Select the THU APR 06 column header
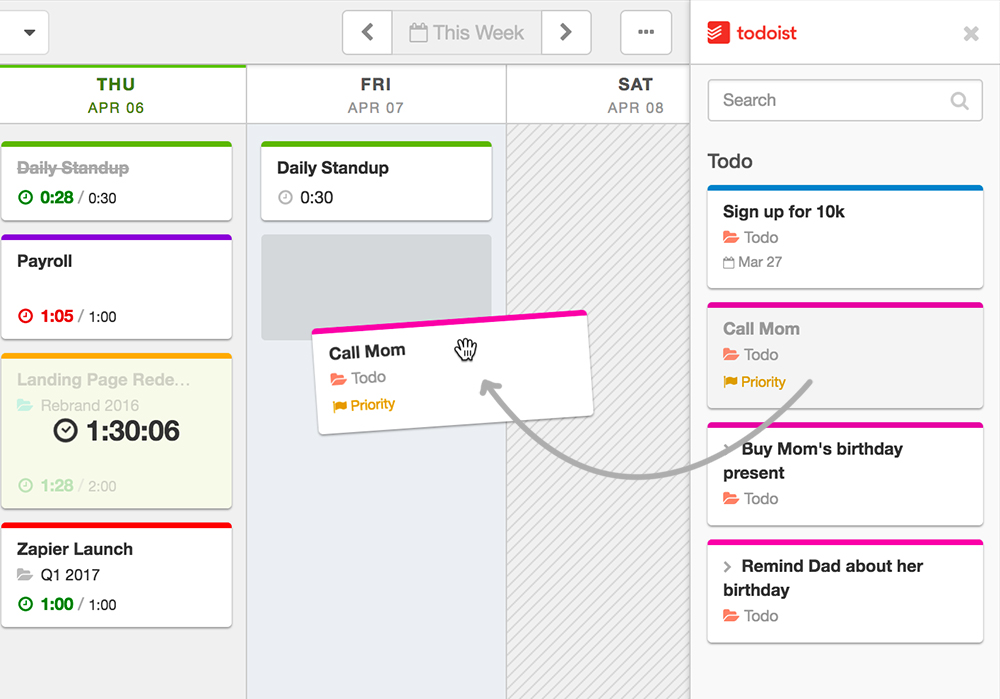Image resolution: width=1000 pixels, height=699 pixels. [116, 95]
